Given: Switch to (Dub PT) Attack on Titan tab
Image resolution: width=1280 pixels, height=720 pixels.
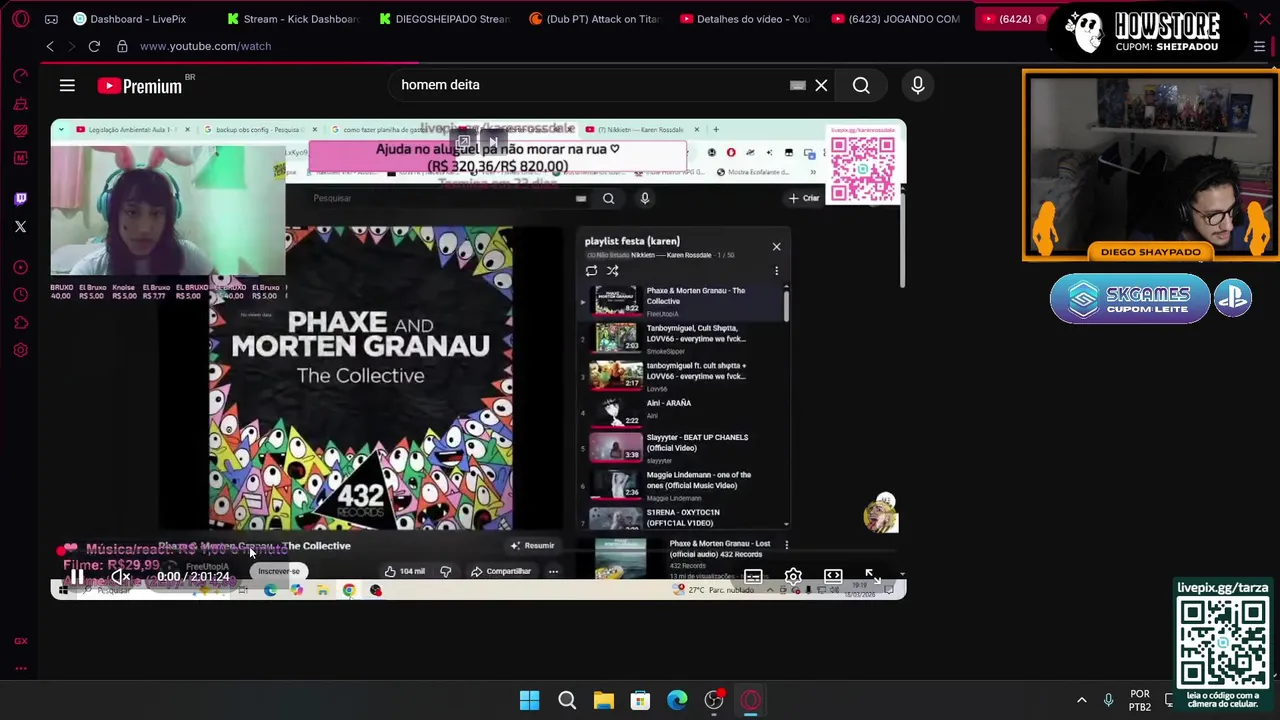Looking at the screenshot, I should click(597, 19).
